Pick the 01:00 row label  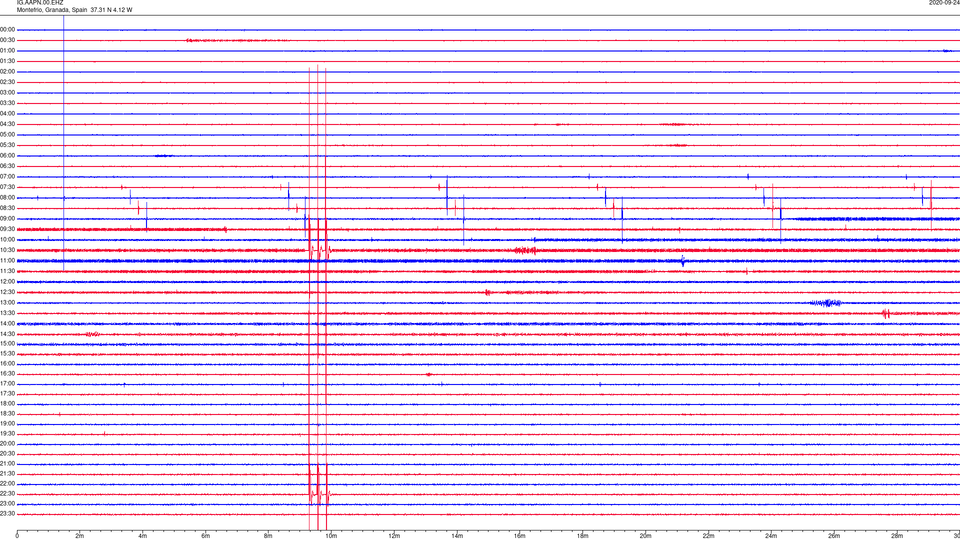coord(8,51)
